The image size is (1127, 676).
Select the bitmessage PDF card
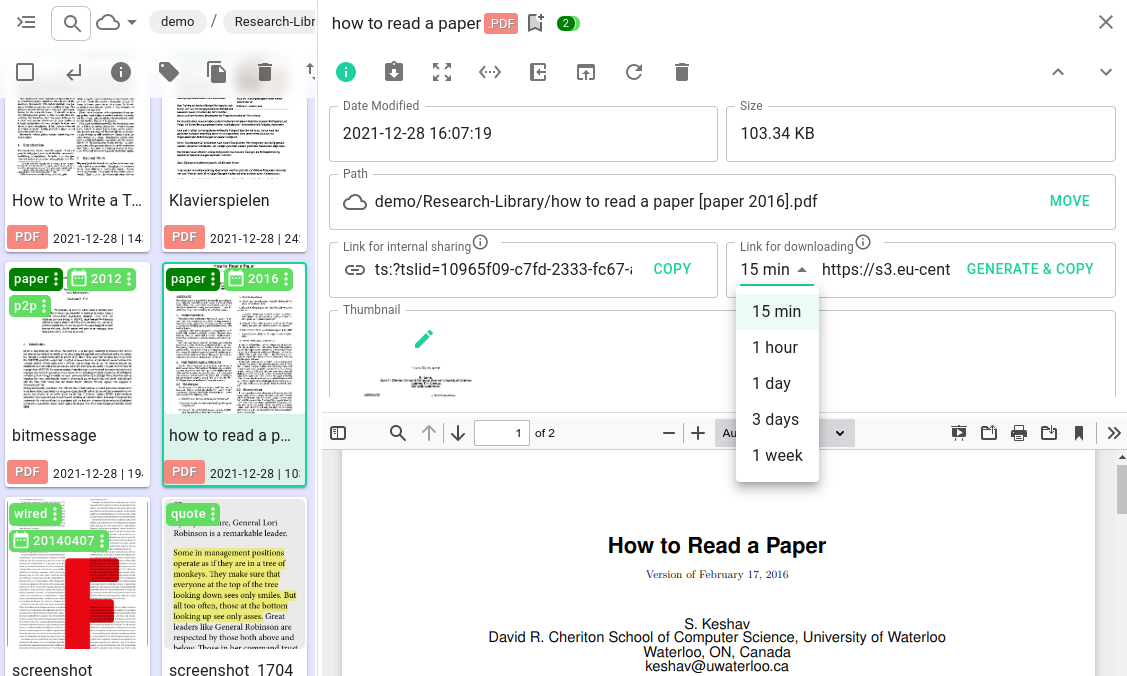[78, 375]
